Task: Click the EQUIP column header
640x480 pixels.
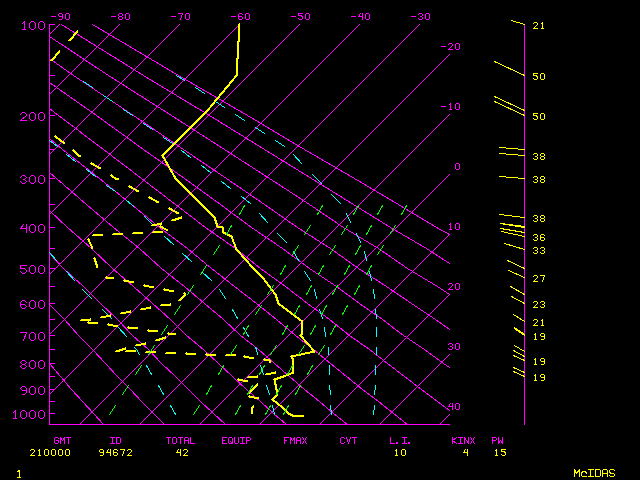Action: [237, 440]
